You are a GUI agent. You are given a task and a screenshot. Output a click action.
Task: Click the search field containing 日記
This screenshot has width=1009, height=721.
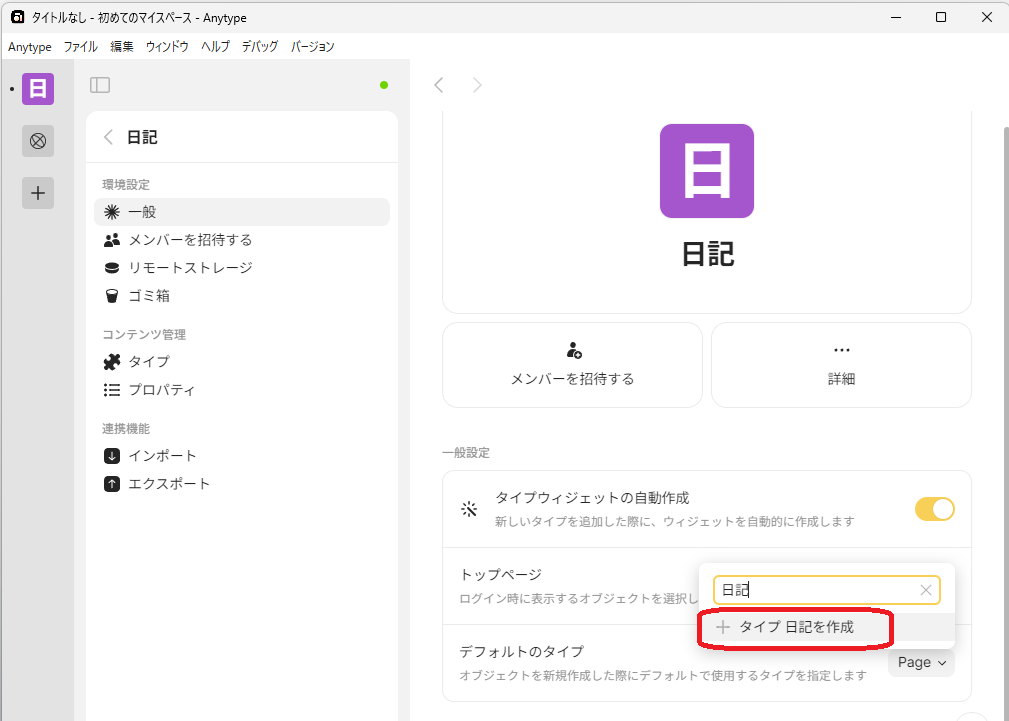point(826,590)
